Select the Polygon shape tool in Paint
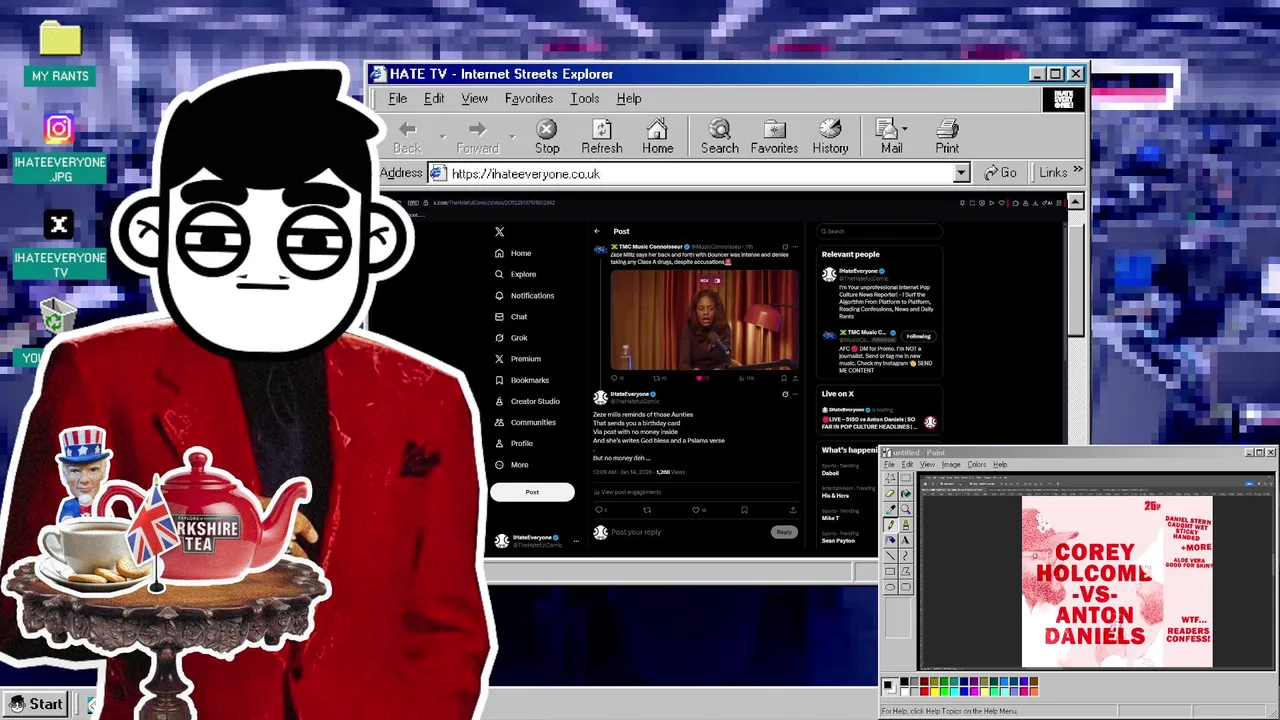The width and height of the screenshot is (1280, 720). tap(906, 571)
